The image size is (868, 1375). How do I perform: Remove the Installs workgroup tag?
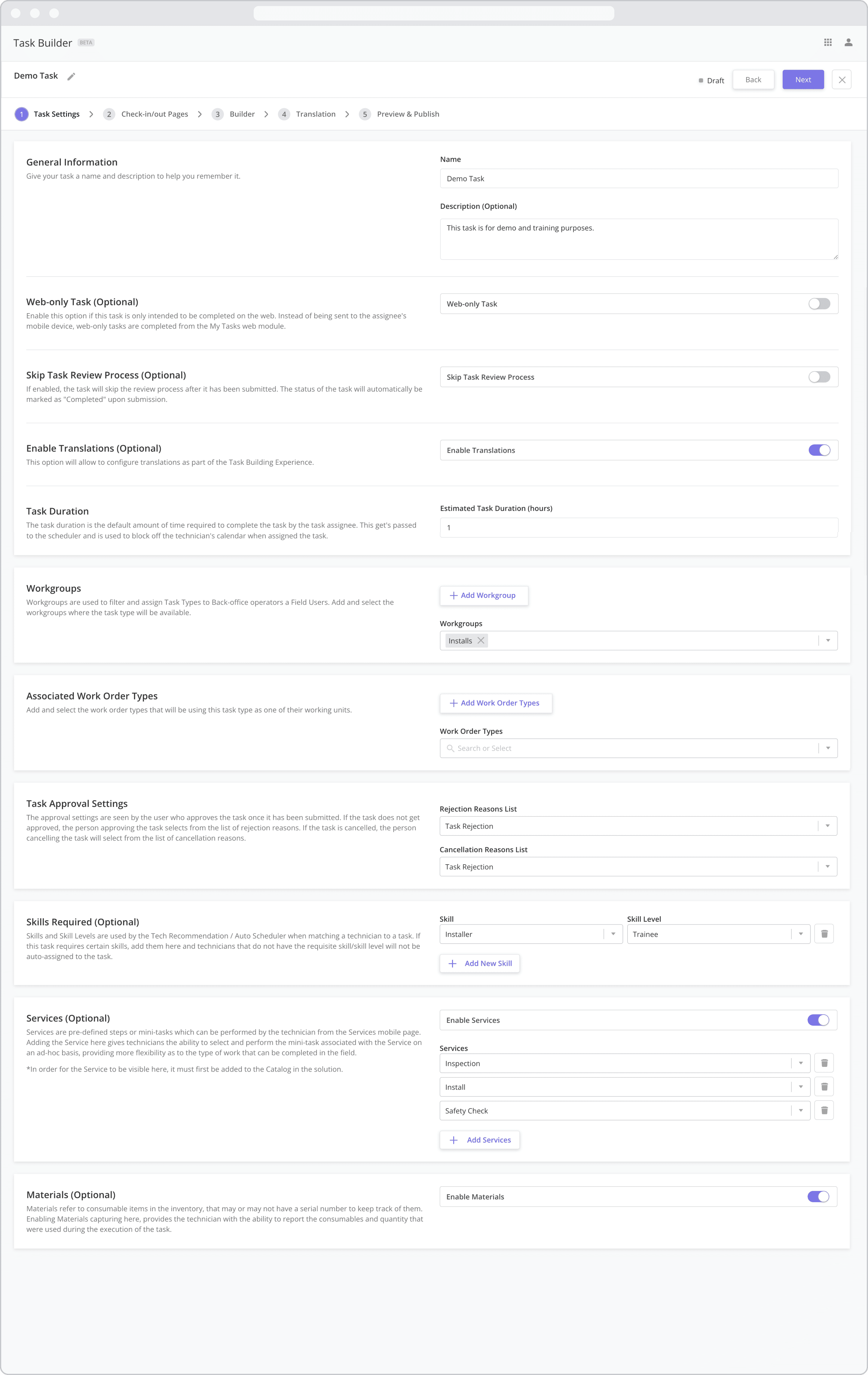coord(481,641)
